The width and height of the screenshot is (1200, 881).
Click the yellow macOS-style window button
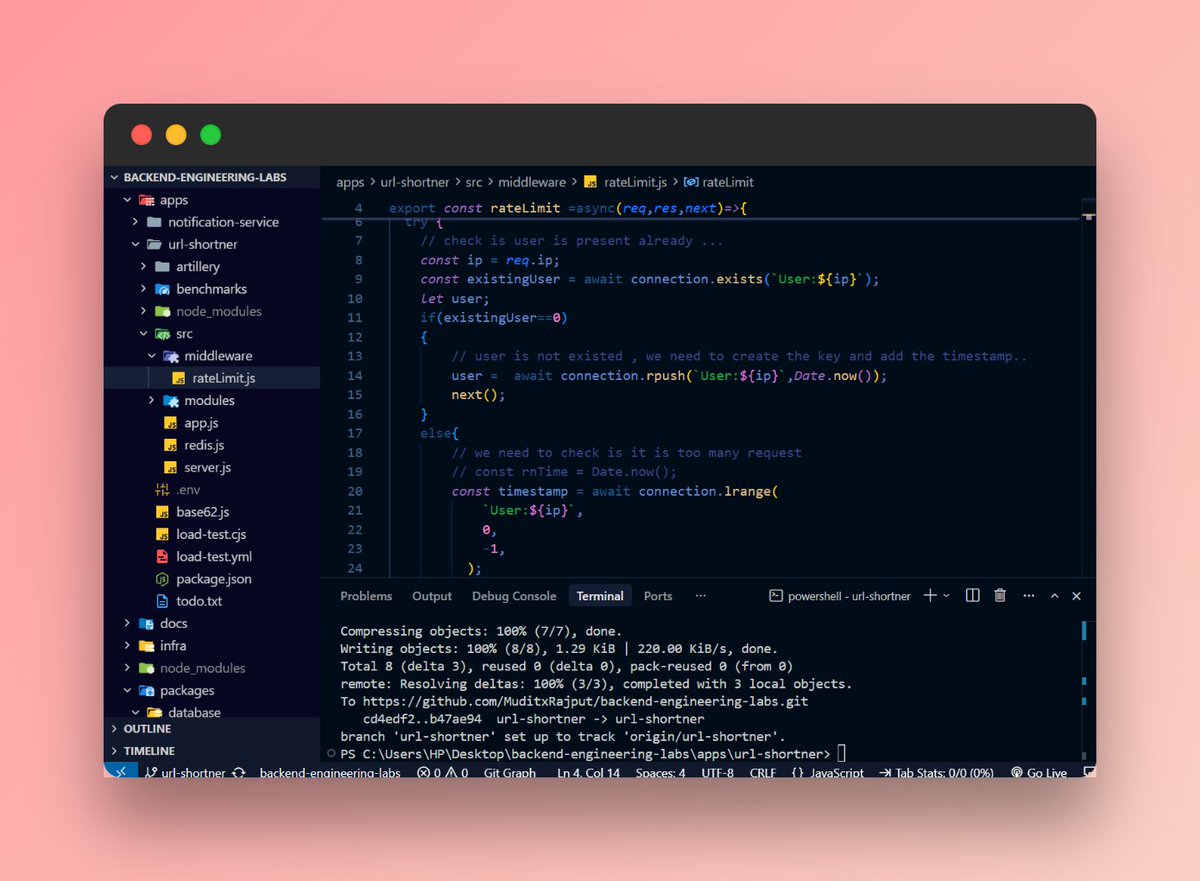(x=176, y=135)
